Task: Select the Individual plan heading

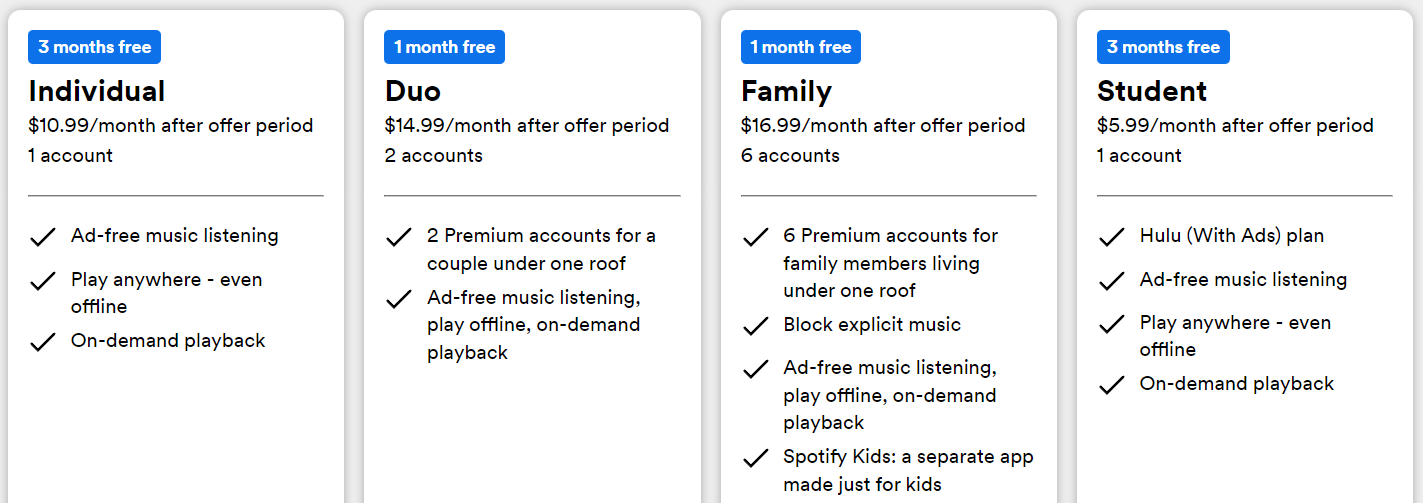Action: point(97,91)
